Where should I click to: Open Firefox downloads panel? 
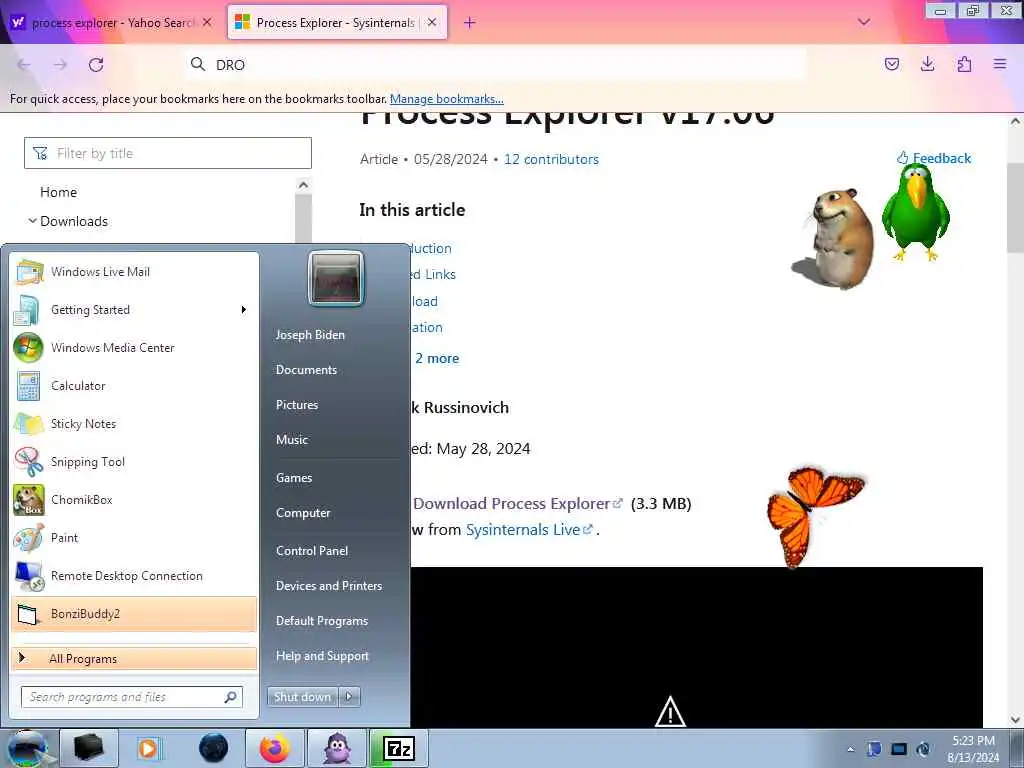pyautogui.click(x=927, y=64)
